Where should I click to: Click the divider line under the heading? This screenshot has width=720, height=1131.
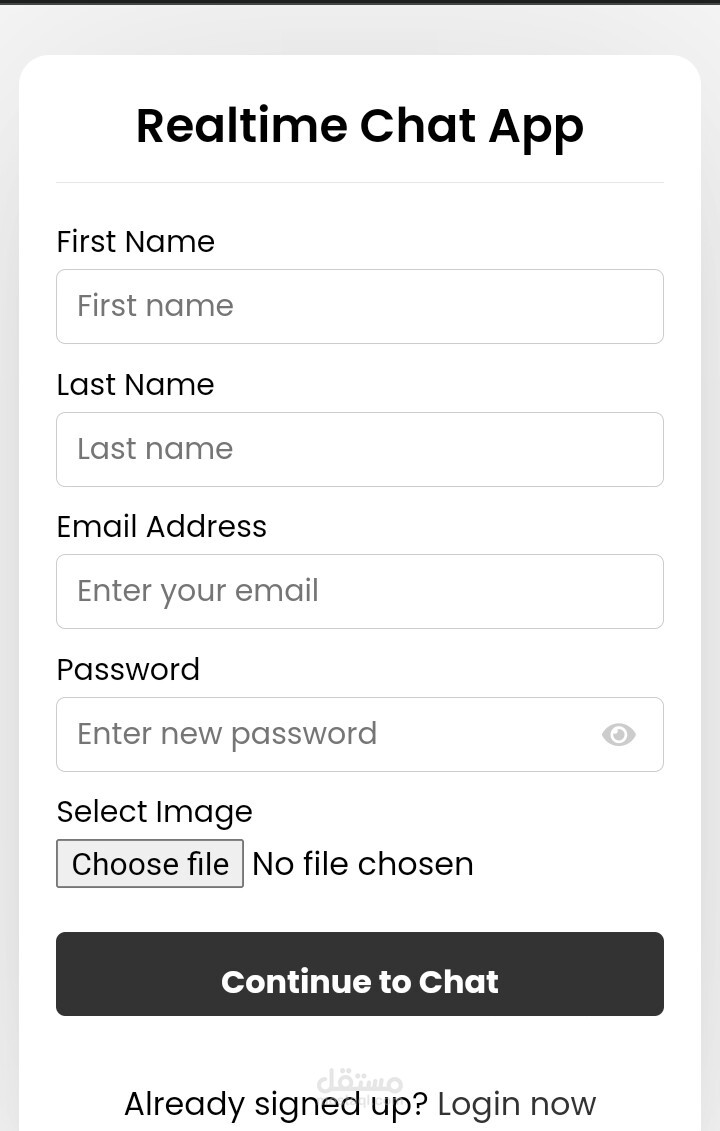(x=360, y=183)
